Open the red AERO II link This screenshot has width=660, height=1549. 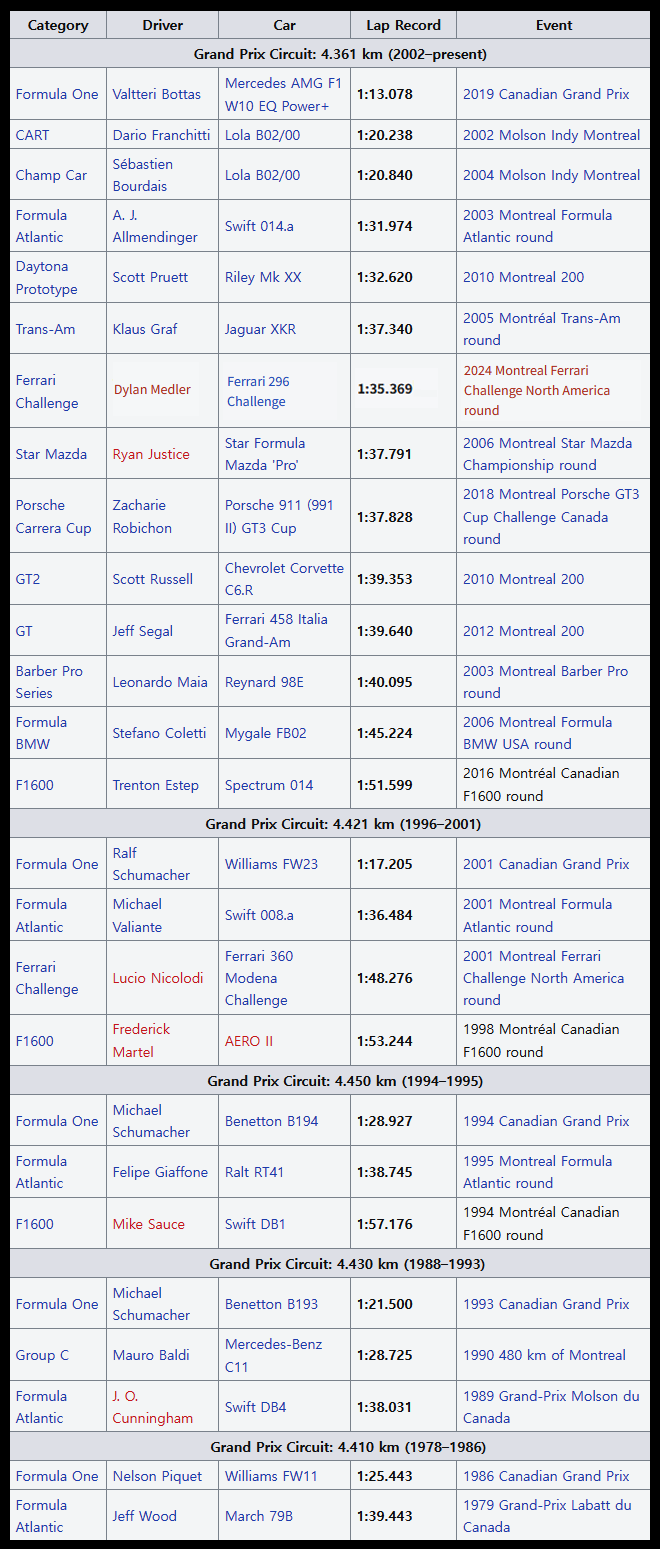(x=249, y=1041)
